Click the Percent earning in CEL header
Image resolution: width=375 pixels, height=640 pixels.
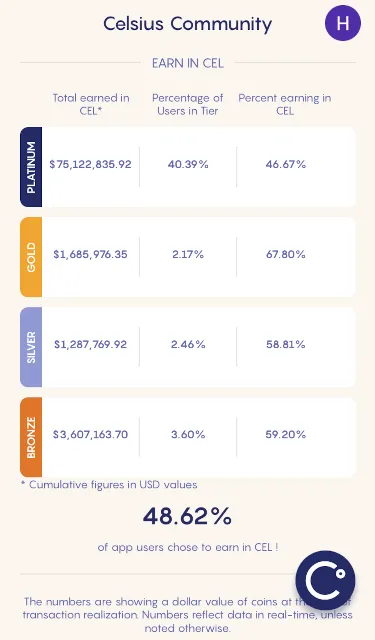pos(285,104)
